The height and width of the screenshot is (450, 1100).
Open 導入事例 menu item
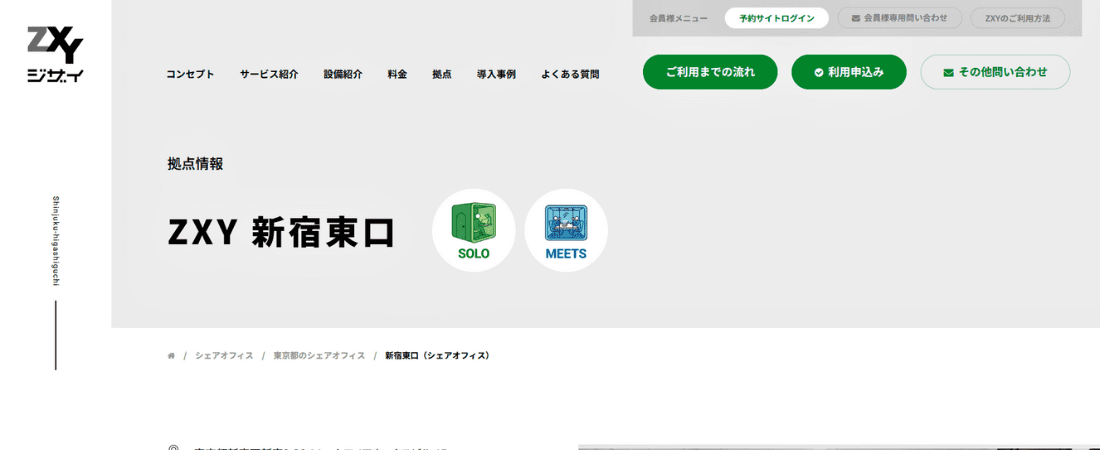tap(496, 74)
